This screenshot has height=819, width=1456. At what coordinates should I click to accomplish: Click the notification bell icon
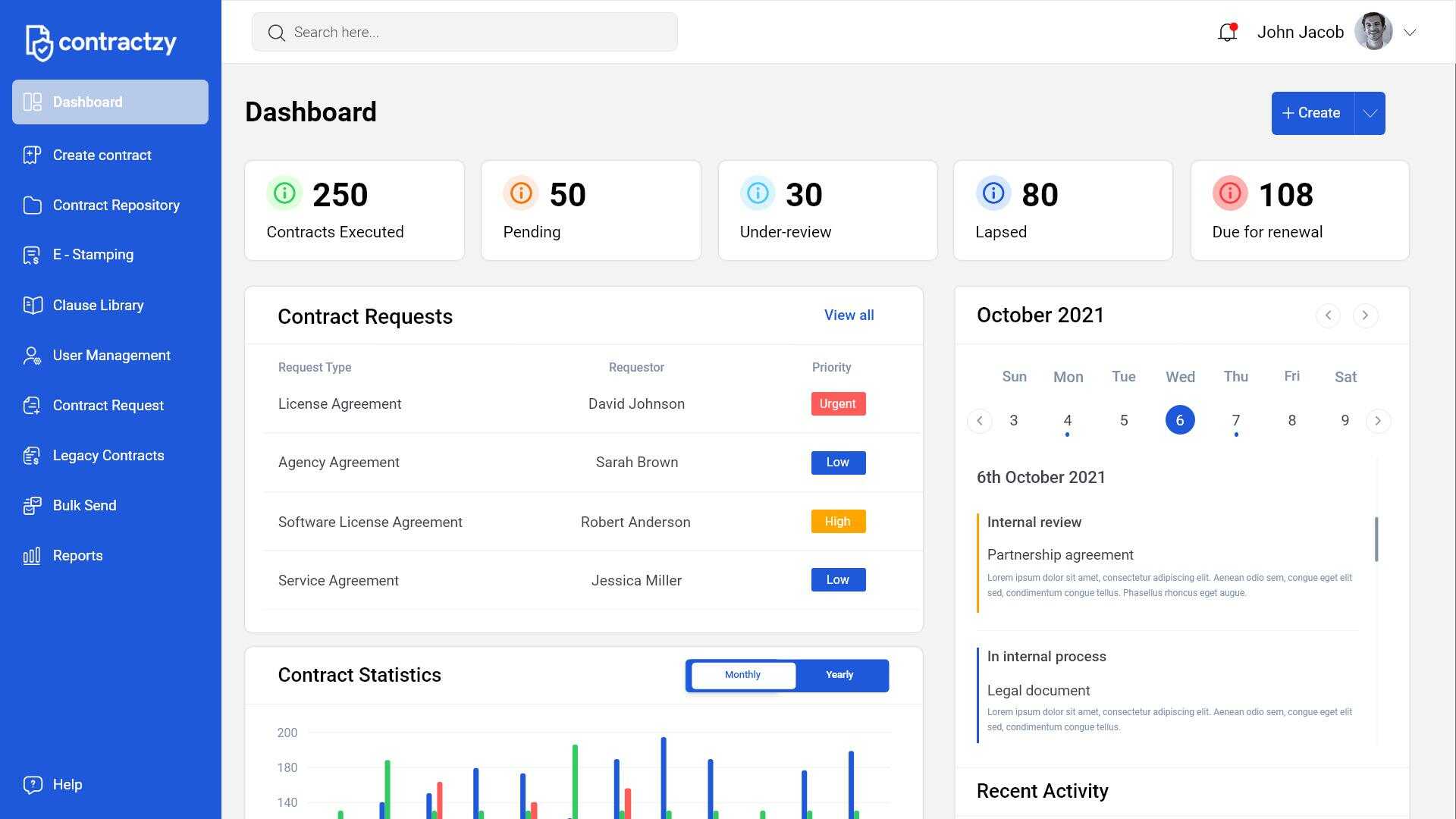pos(1227,33)
